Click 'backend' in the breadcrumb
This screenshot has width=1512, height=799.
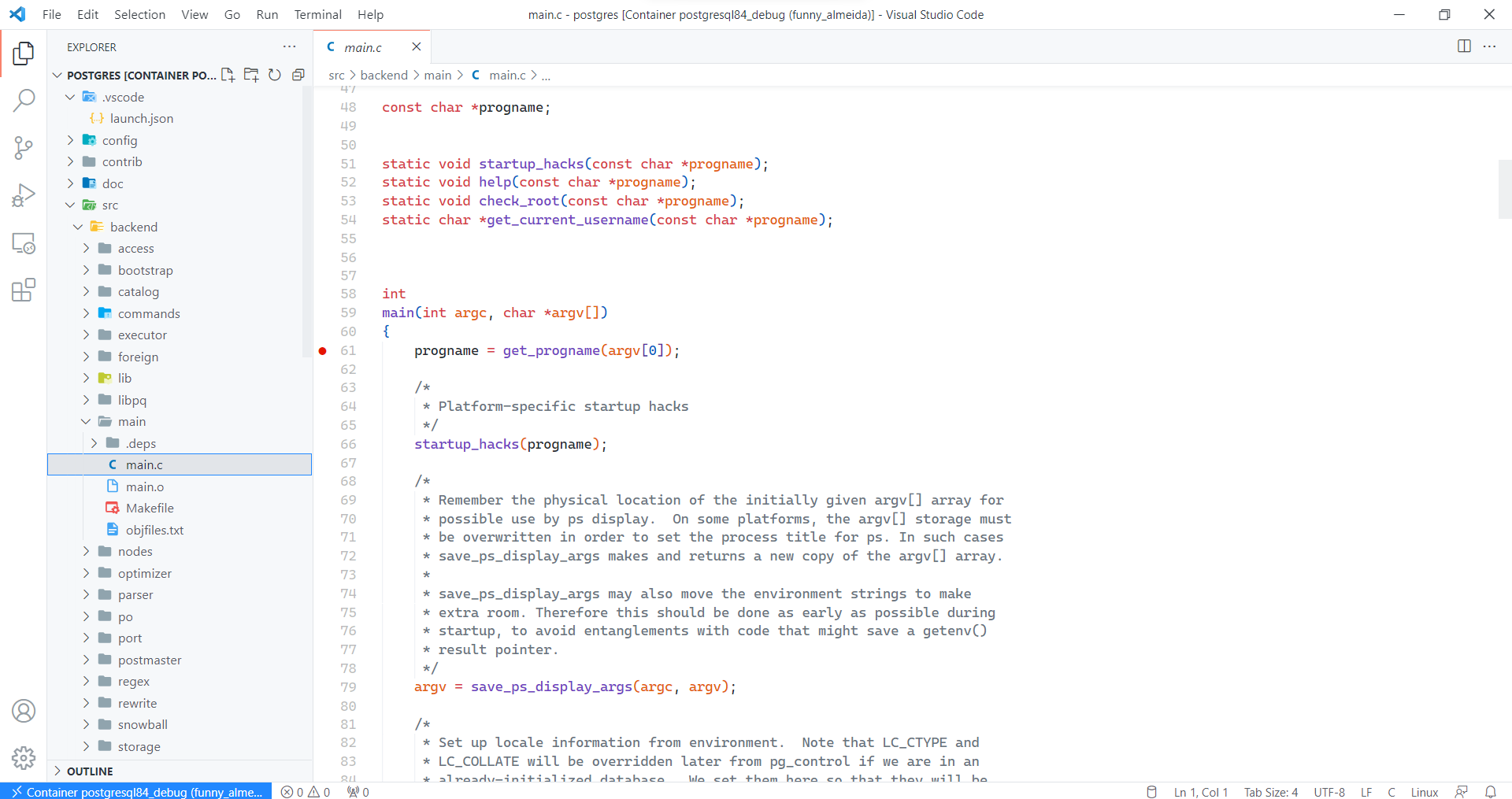coord(384,75)
